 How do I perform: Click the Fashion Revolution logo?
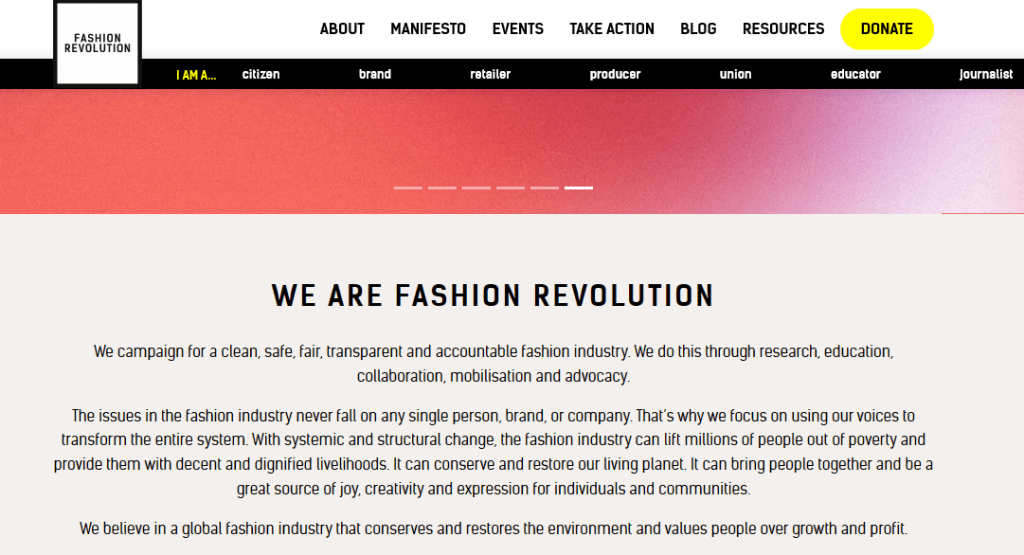97,43
